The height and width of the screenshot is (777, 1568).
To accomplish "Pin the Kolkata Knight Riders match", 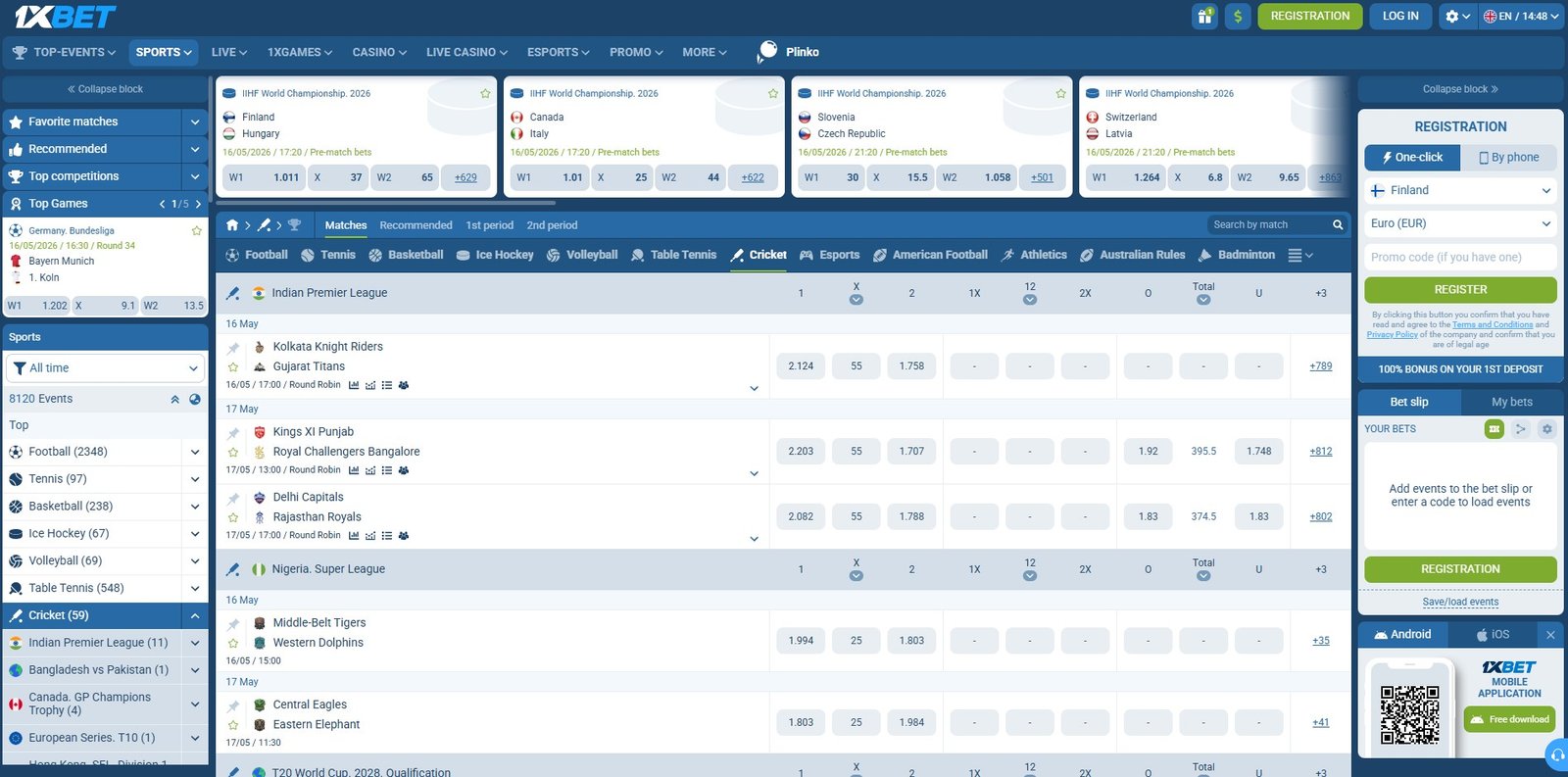I will pos(233,348).
